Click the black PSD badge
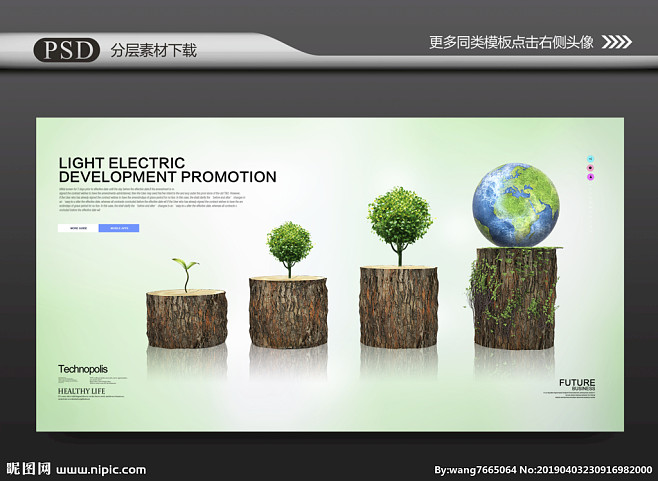This screenshot has width=658, height=481. (67, 50)
